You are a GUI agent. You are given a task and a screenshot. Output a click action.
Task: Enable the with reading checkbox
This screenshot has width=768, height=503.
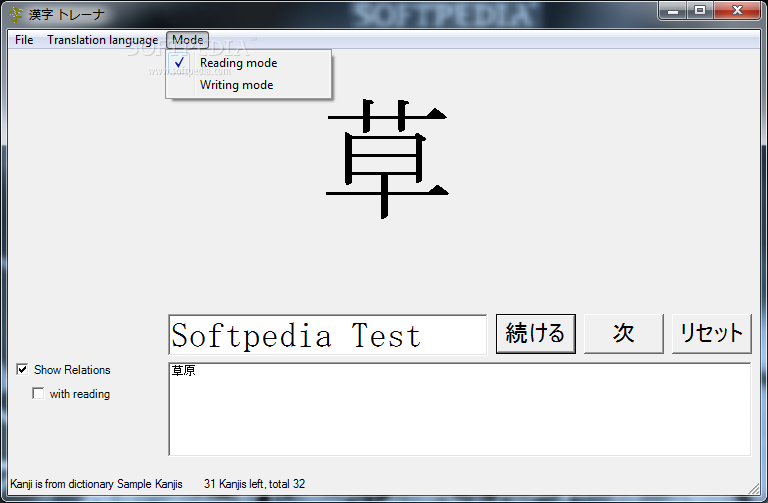38,393
